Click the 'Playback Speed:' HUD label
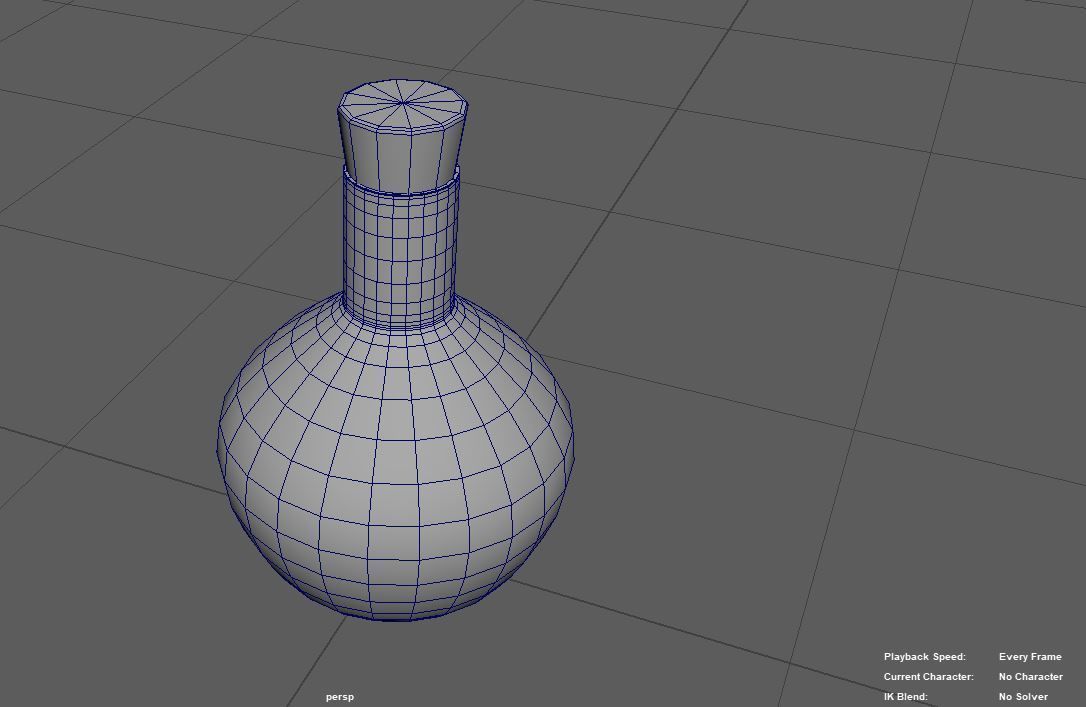The width and height of the screenshot is (1086, 707). [x=924, y=656]
